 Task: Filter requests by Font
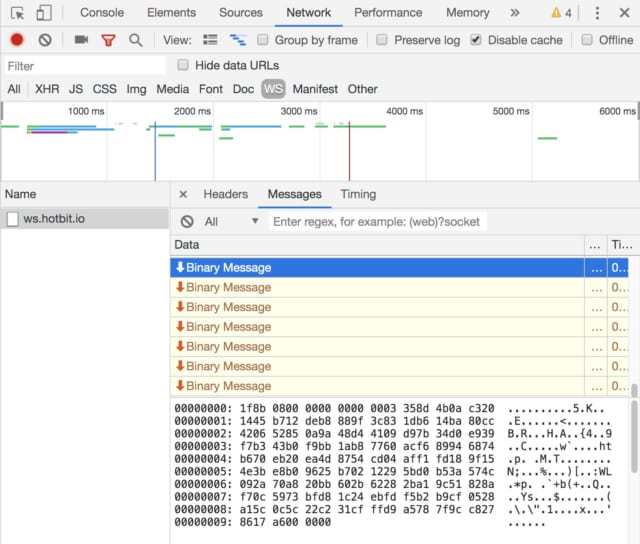coord(211,89)
